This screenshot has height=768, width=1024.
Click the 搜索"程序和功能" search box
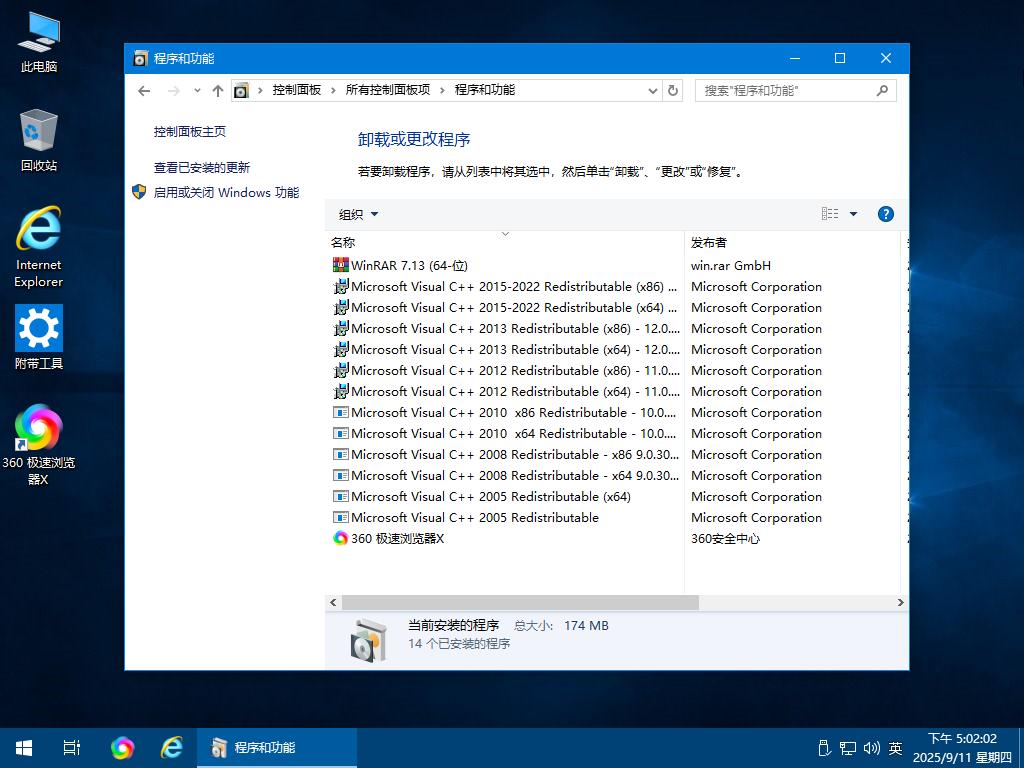coord(785,90)
